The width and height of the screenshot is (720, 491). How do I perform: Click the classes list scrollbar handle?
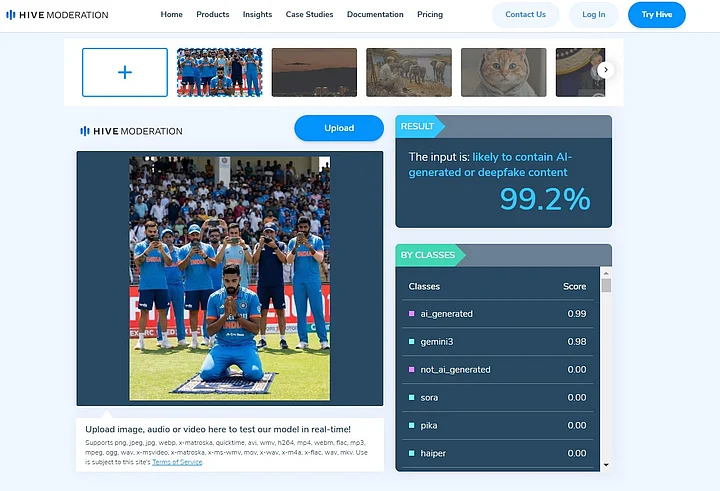[606, 285]
